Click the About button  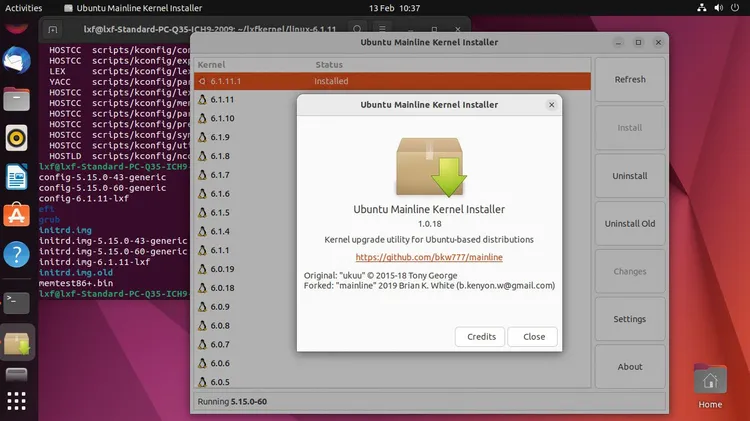(x=630, y=367)
